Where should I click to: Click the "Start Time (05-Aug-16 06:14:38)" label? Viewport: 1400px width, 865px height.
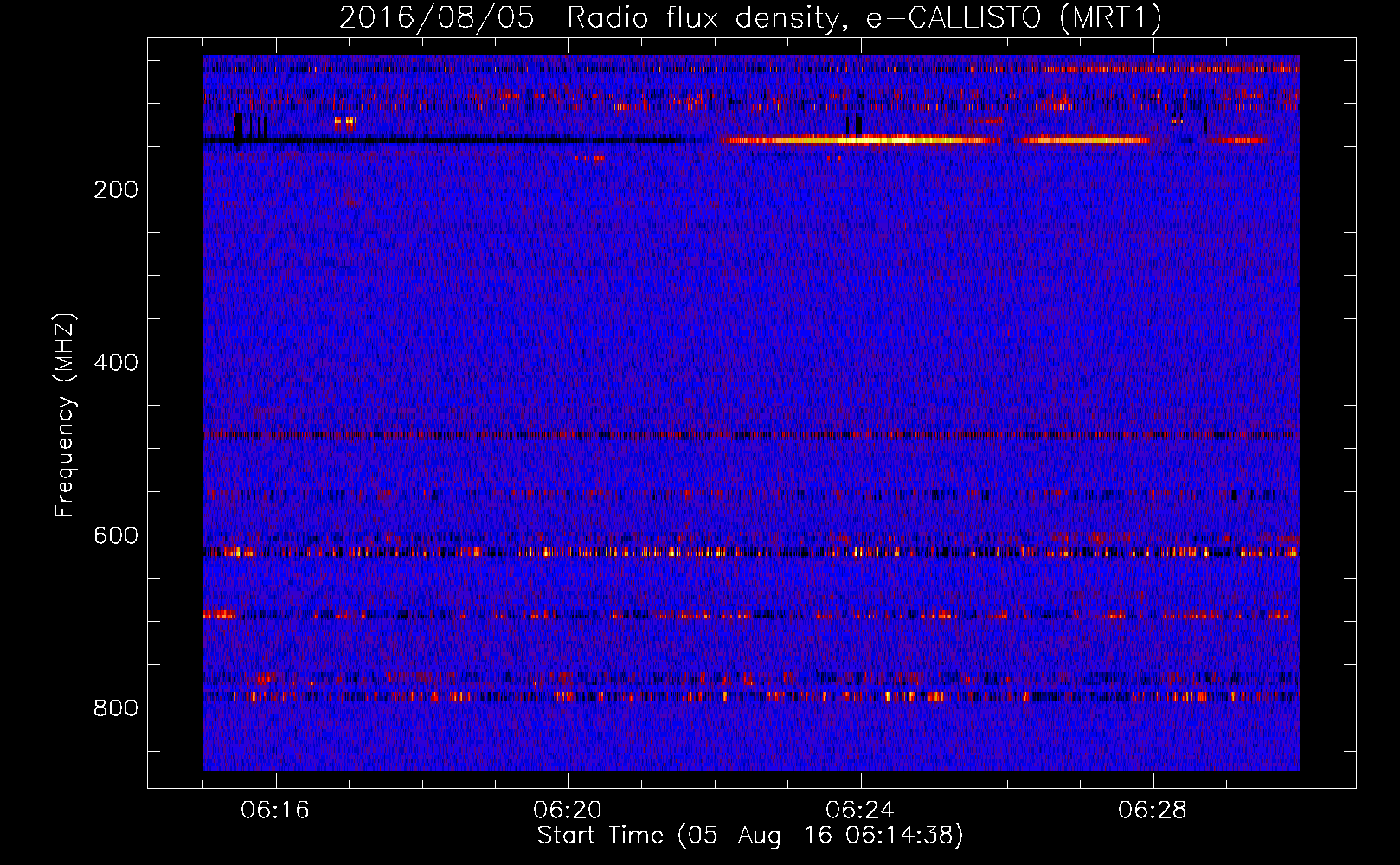point(750,836)
